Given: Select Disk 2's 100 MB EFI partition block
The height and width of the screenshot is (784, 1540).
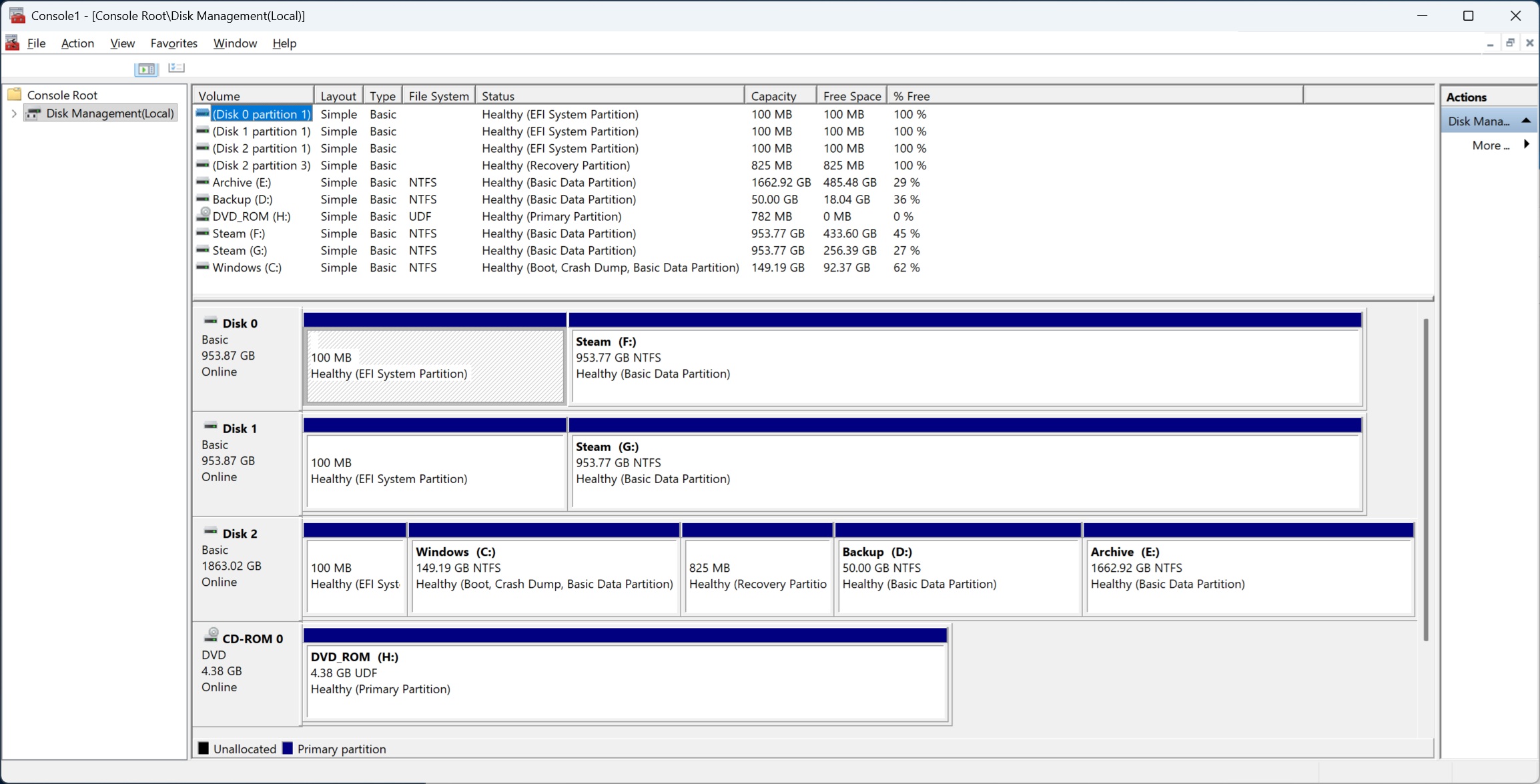Looking at the screenshot, I should coord(355,568).
